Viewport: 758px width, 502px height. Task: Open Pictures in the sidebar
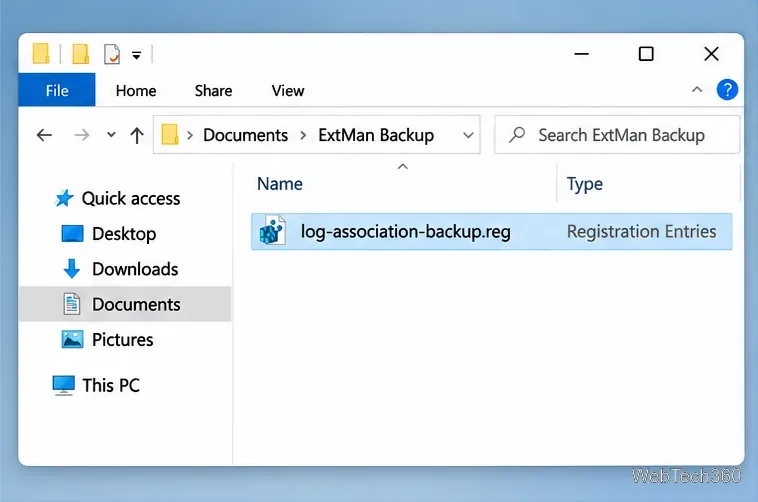122,340
